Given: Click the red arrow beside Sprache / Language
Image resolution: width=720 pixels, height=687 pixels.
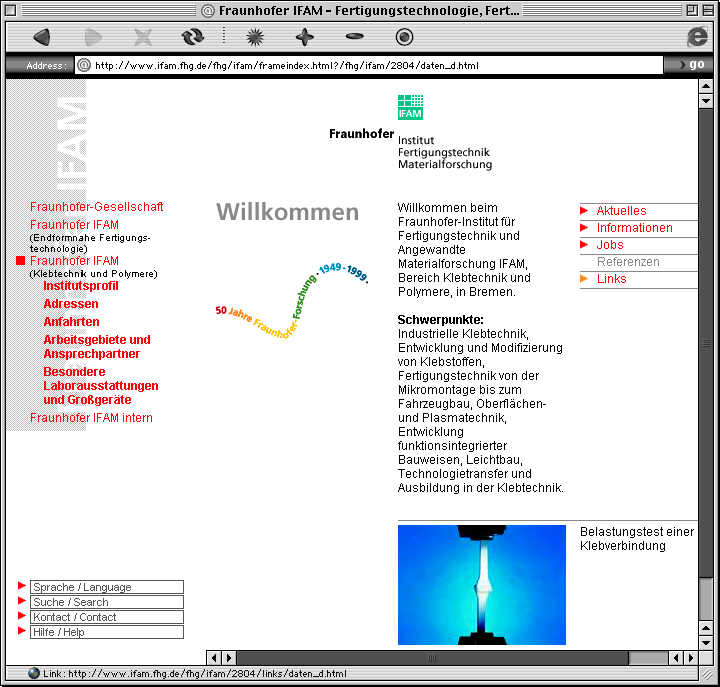Looking at the screenshot, I should [x=22, y=586].
